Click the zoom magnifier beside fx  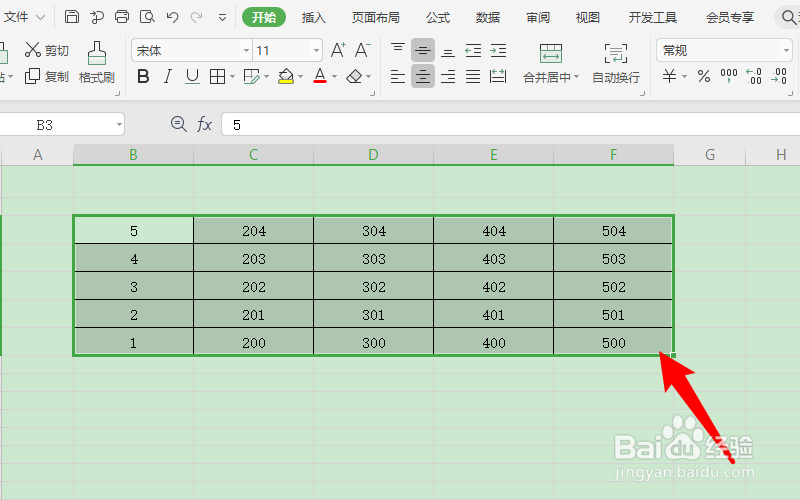pyautogui.click(x=179, y=124)
